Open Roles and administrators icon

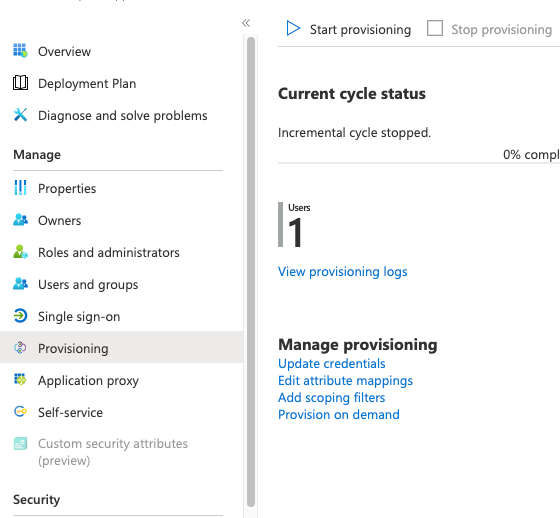click(20, 252)
